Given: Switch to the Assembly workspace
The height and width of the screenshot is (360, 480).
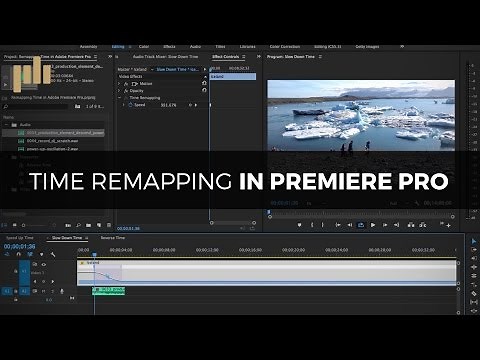Looking at the screenshot, I should pyautogui.click(x=89, y=47).
